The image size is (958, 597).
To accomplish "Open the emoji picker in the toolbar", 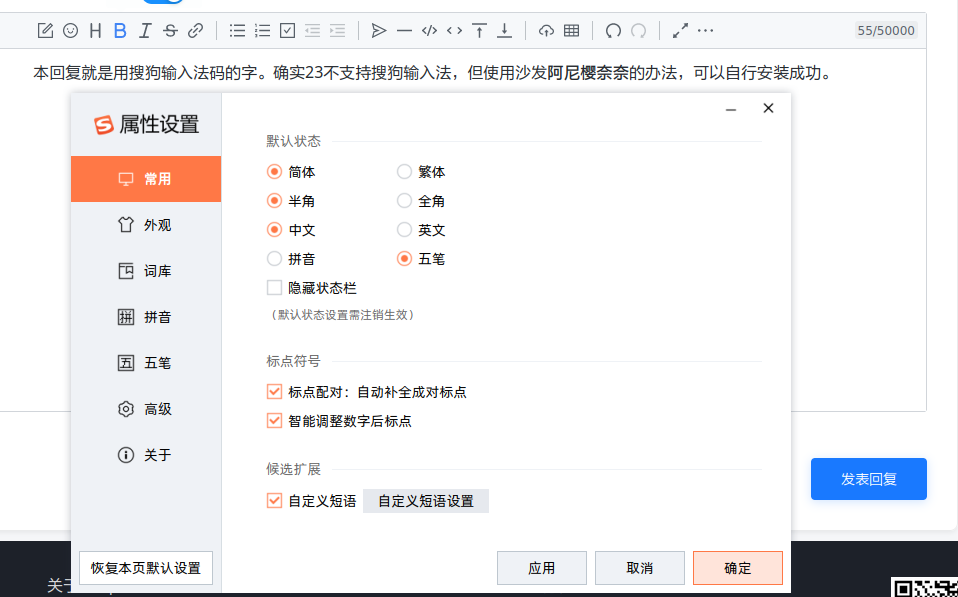I will 69,30.
